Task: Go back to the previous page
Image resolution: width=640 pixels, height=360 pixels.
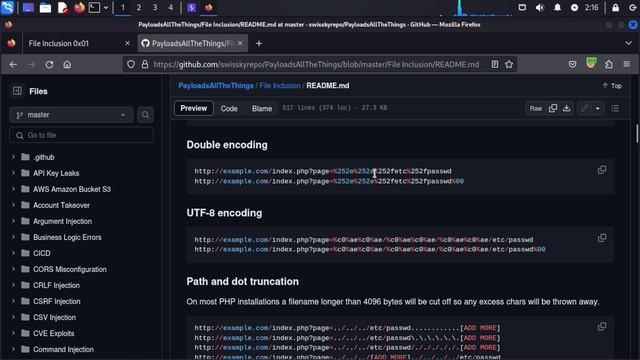Action: (13, 64)
